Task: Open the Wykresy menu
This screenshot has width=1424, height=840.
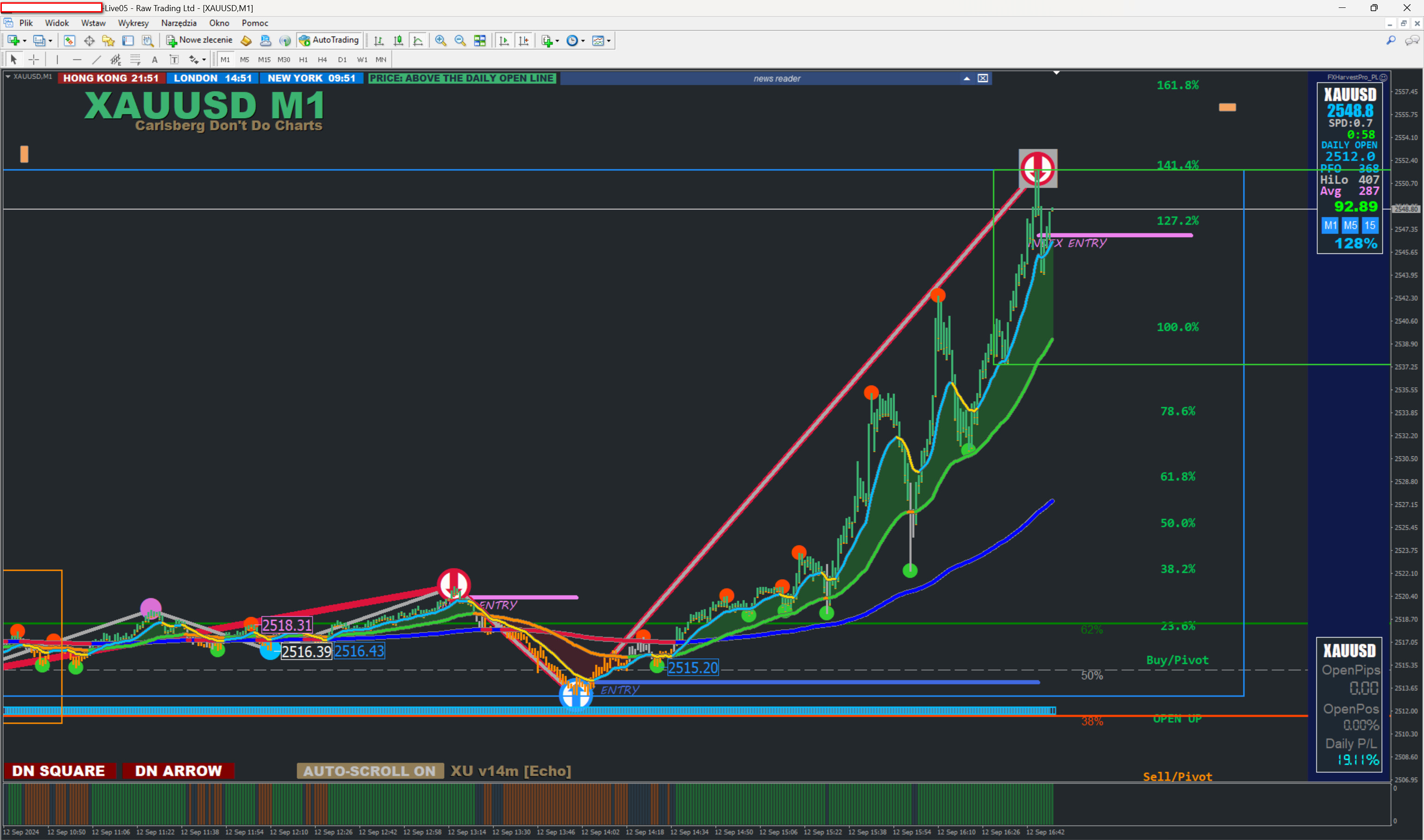Action: click(133, 23)
